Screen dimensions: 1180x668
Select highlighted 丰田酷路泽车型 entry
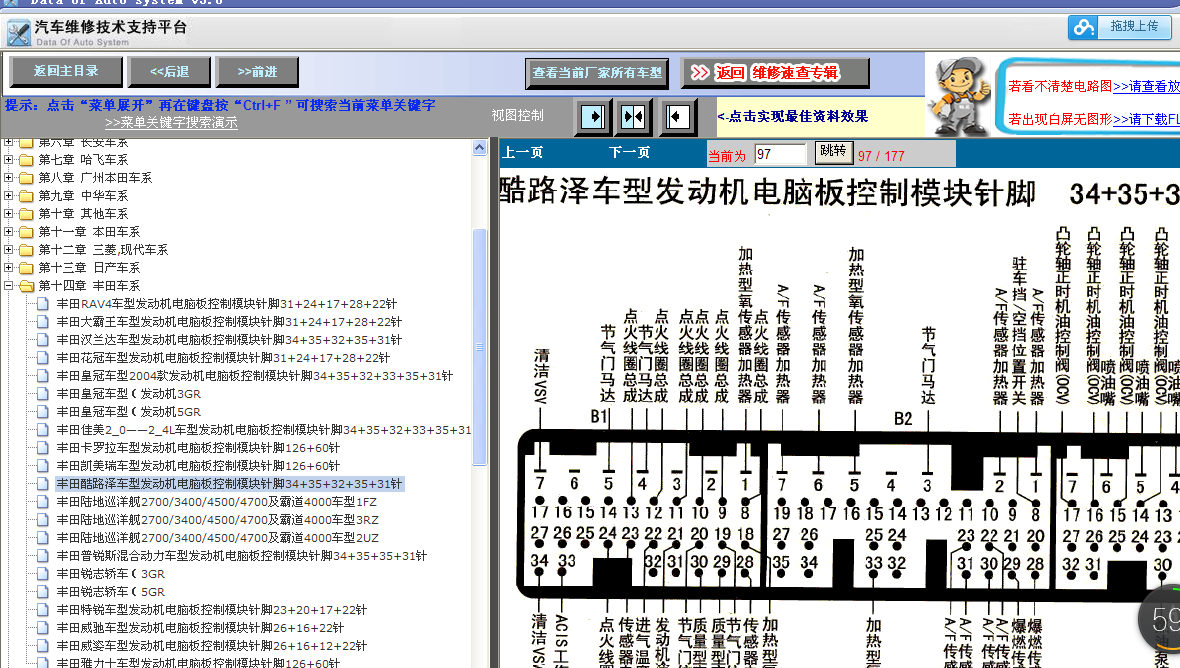tap(230, 484)
